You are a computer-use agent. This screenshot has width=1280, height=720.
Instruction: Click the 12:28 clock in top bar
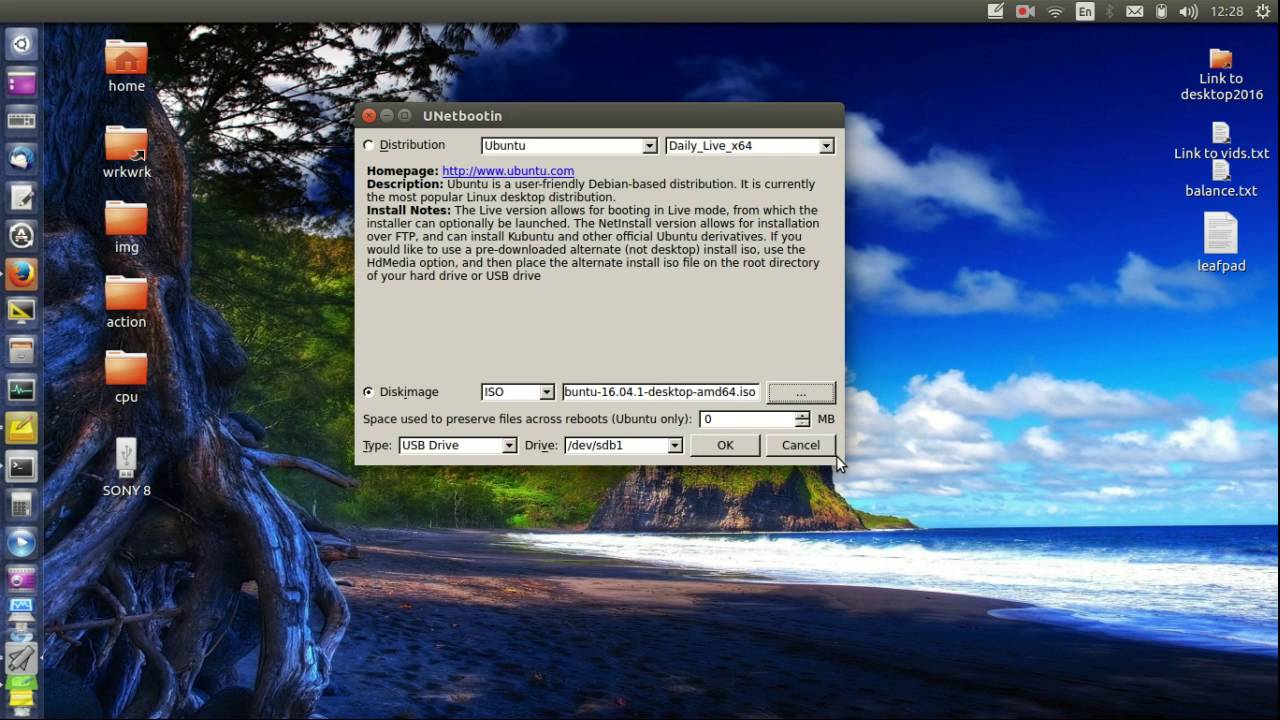(1226, 12)
